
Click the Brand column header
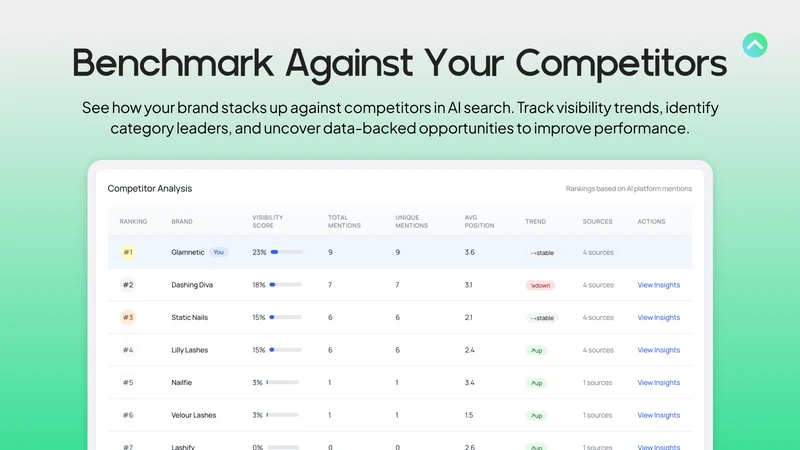(182, 221)
